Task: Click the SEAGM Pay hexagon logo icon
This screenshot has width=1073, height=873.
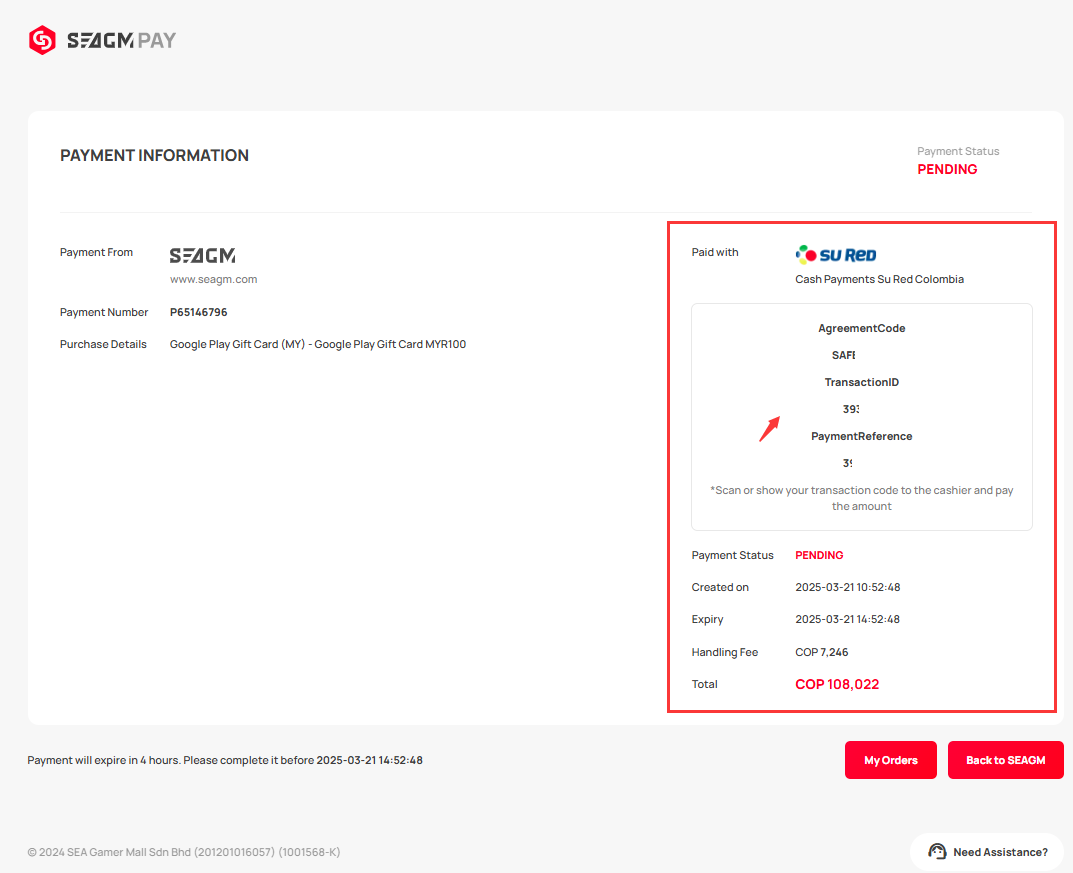Action: 42,40
